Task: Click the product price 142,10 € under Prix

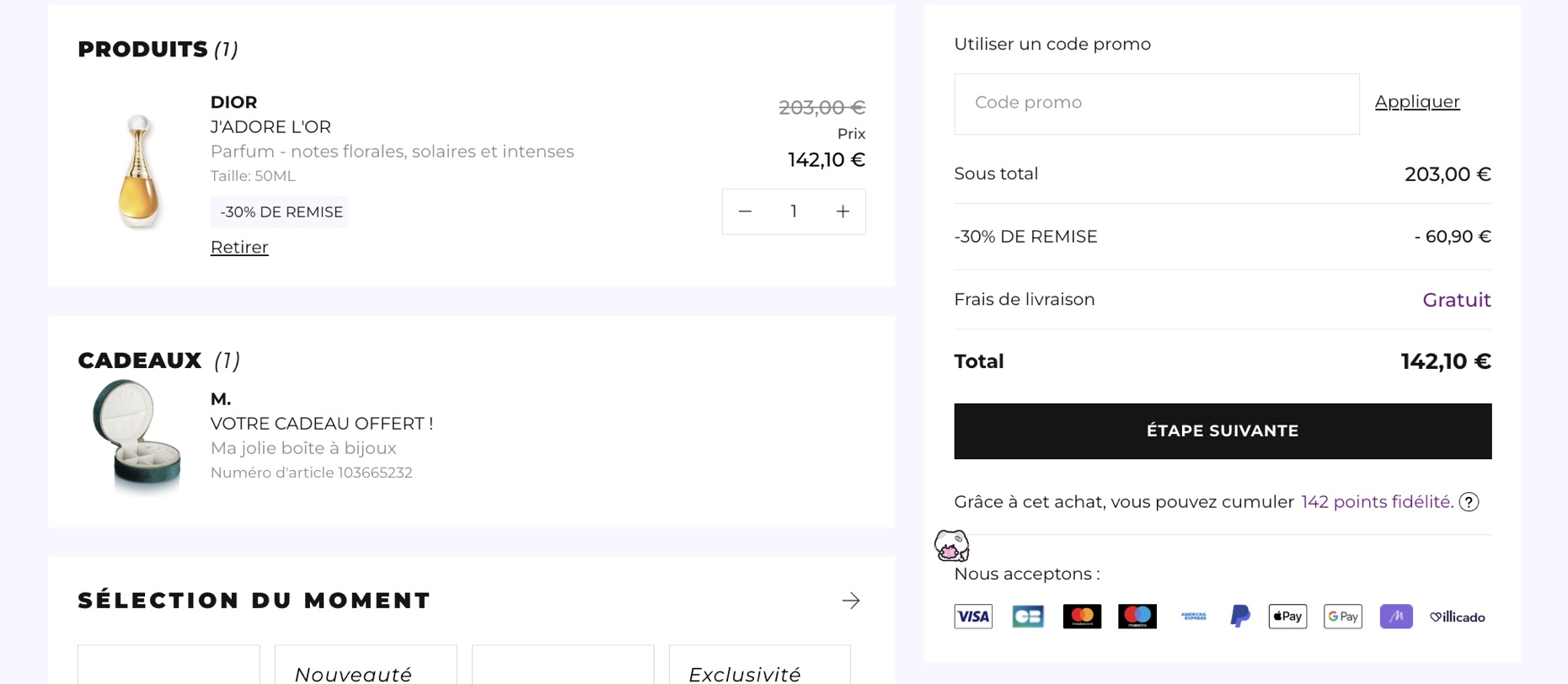Action: click(827, 160)
